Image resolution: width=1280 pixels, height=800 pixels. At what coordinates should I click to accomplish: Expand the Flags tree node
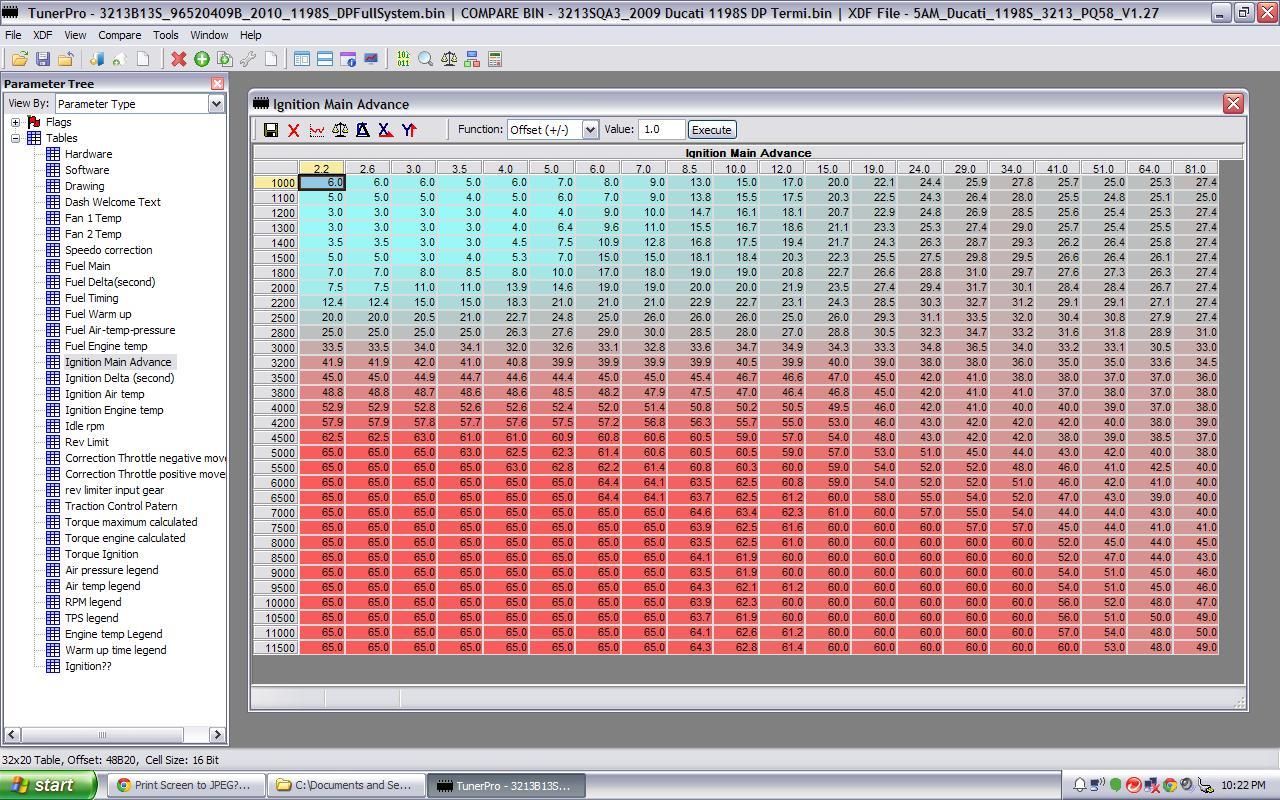pyautogui.click(x=16, y=122)
